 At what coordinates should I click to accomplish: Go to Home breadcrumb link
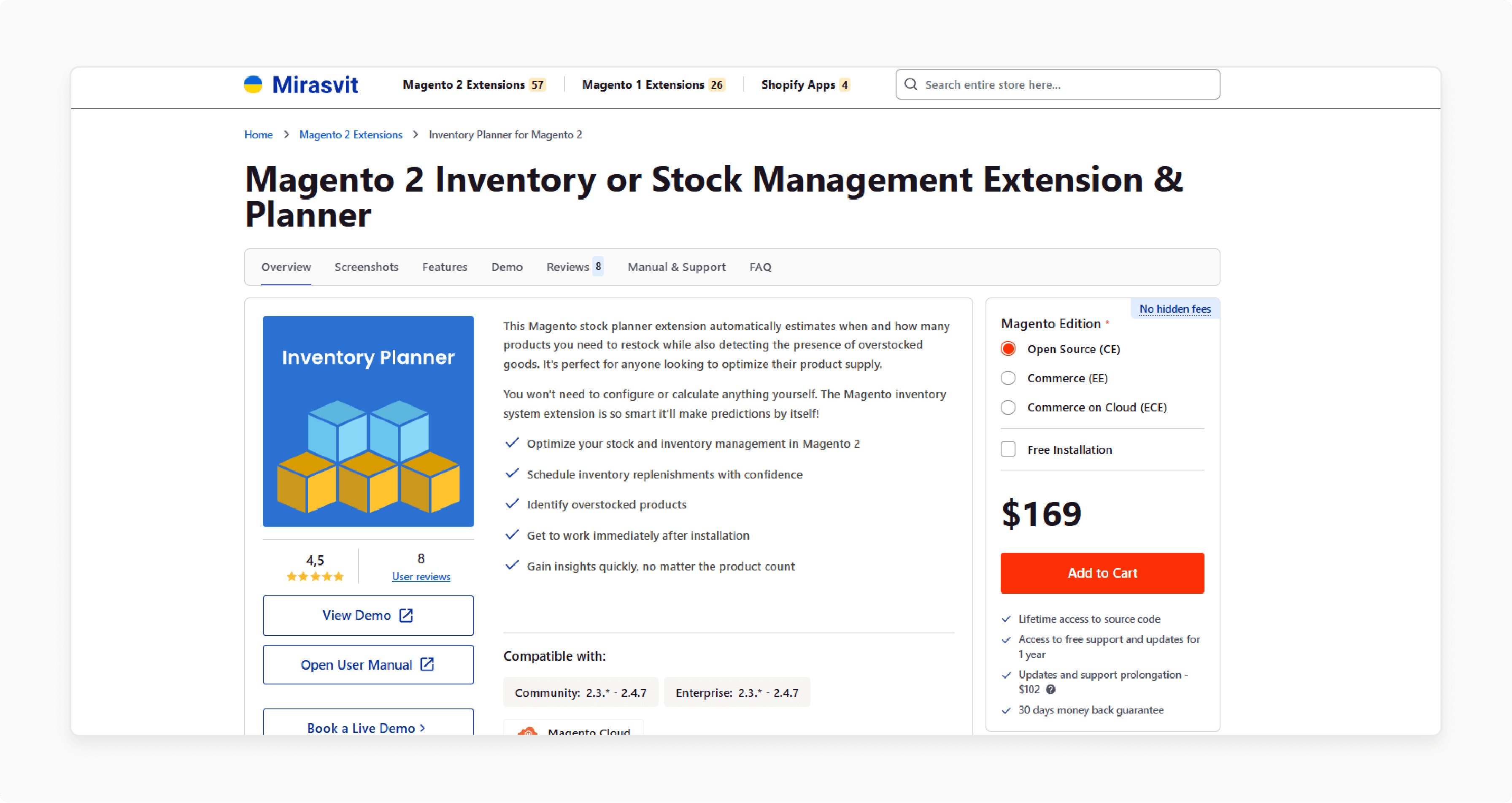pyautogui.click(x=258, y=135)
